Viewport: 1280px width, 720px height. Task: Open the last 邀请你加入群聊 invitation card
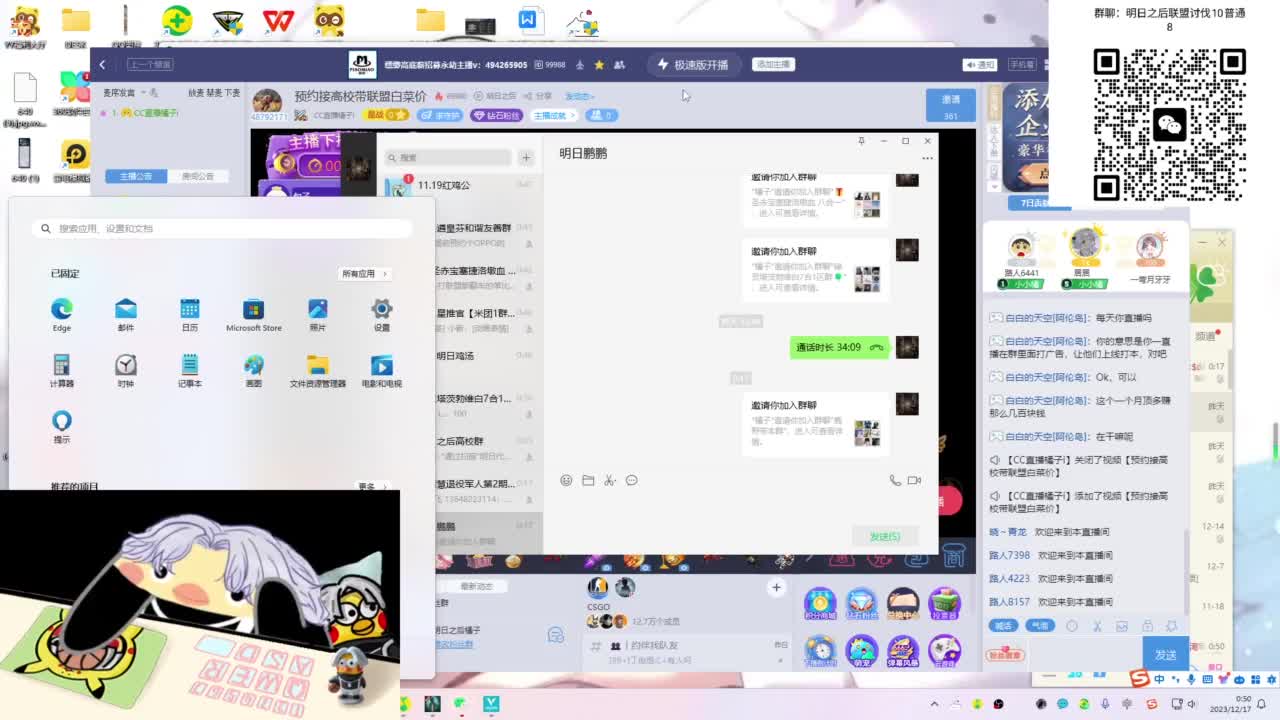point(816,425)
